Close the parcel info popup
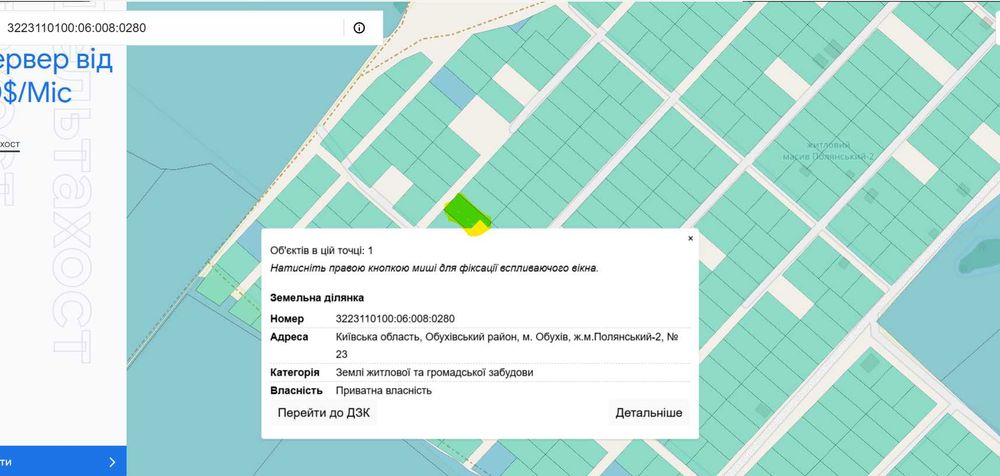Viewport: 1000px width, 476px height. 690,239
